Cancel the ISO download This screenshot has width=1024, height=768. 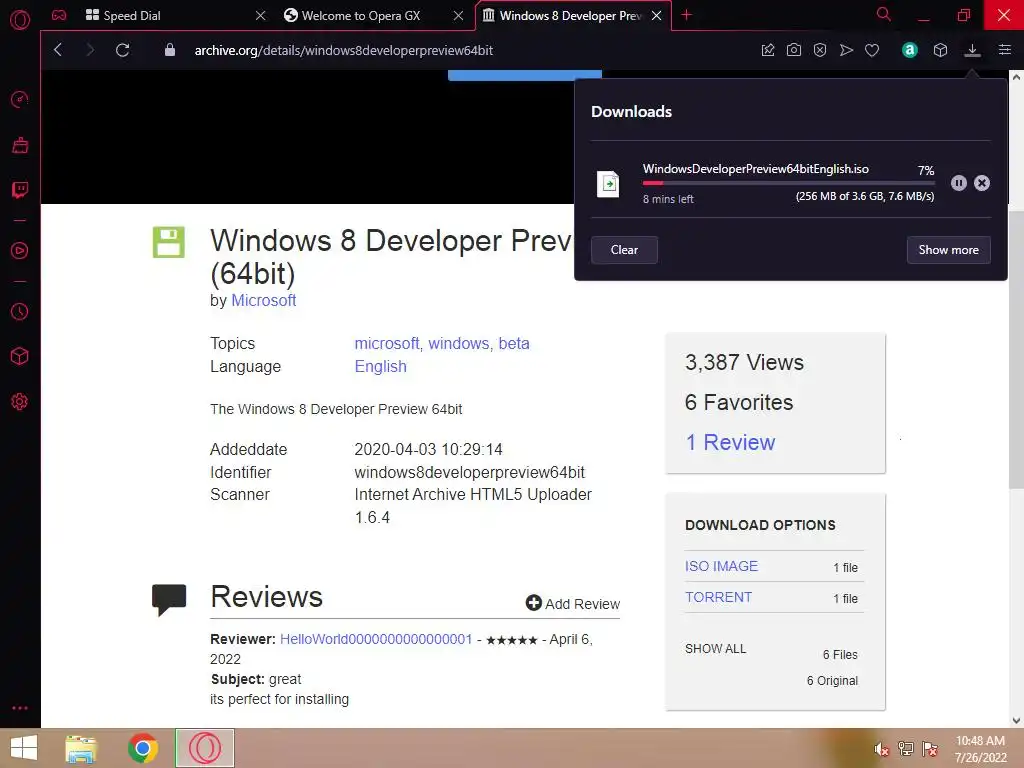tap(982, 183)
